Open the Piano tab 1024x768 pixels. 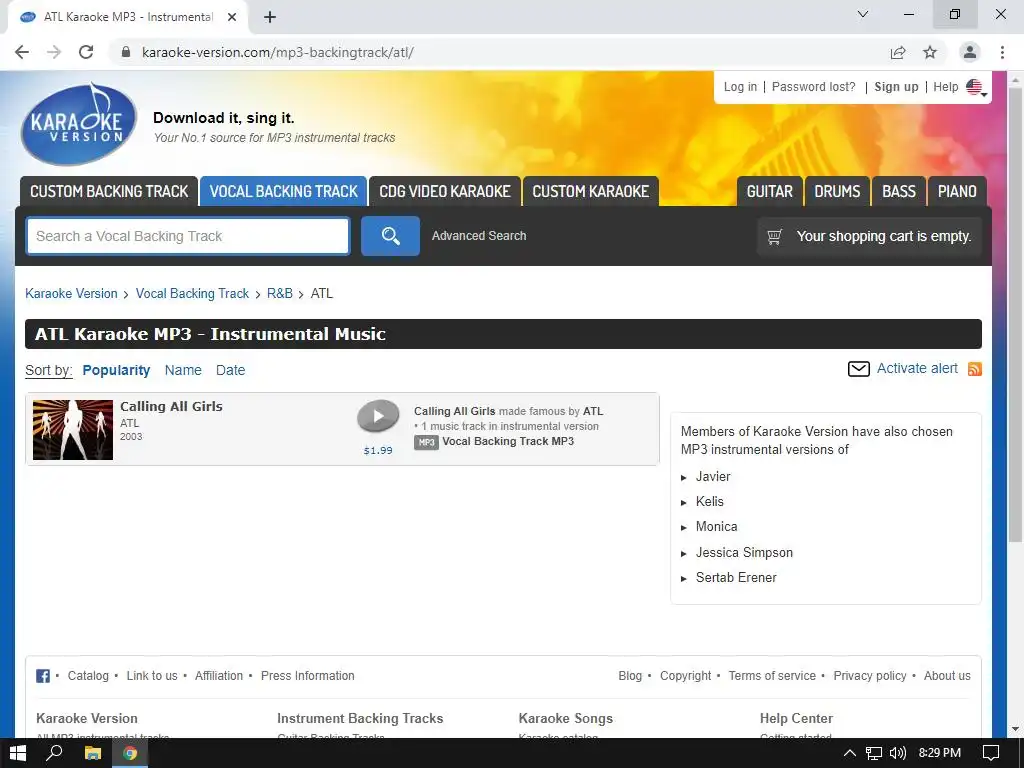pos(957,191)
